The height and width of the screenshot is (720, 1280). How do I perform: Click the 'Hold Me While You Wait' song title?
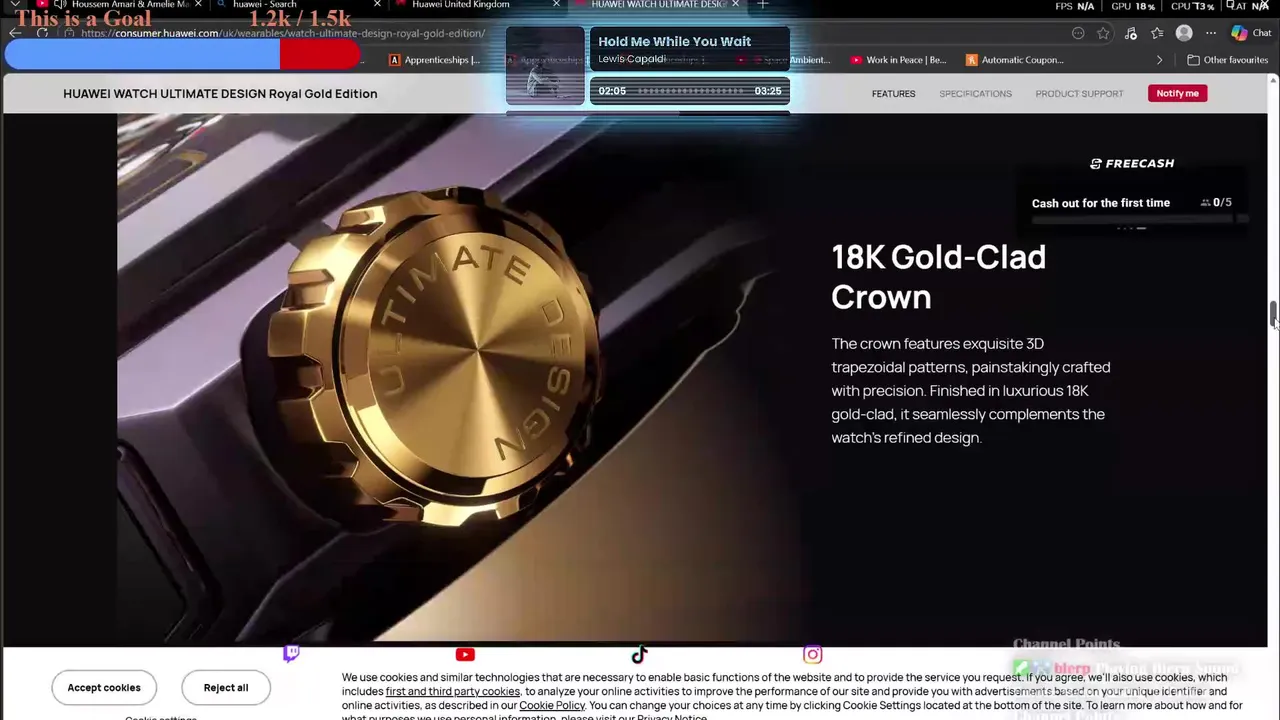(x=674, y=41)
